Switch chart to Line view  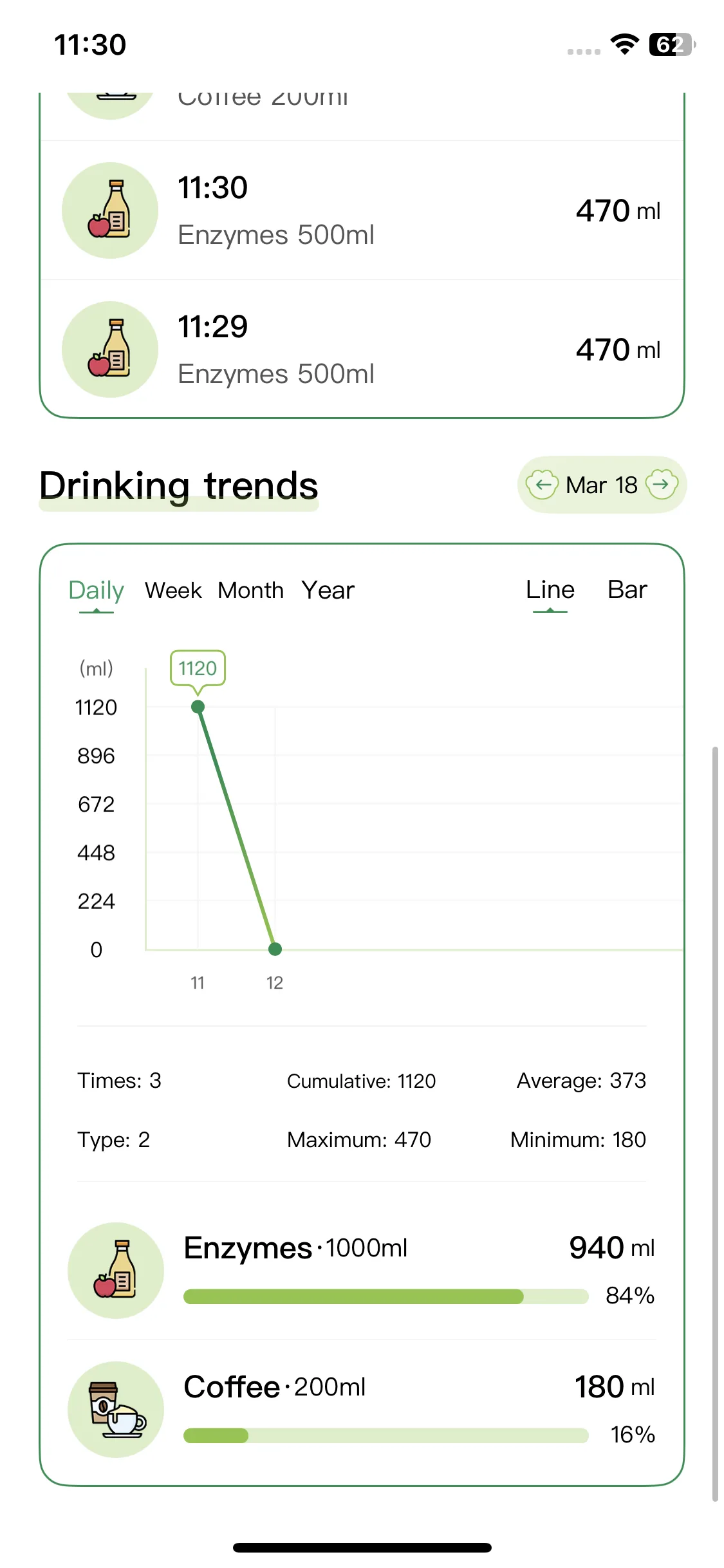[x=550, y=590]
